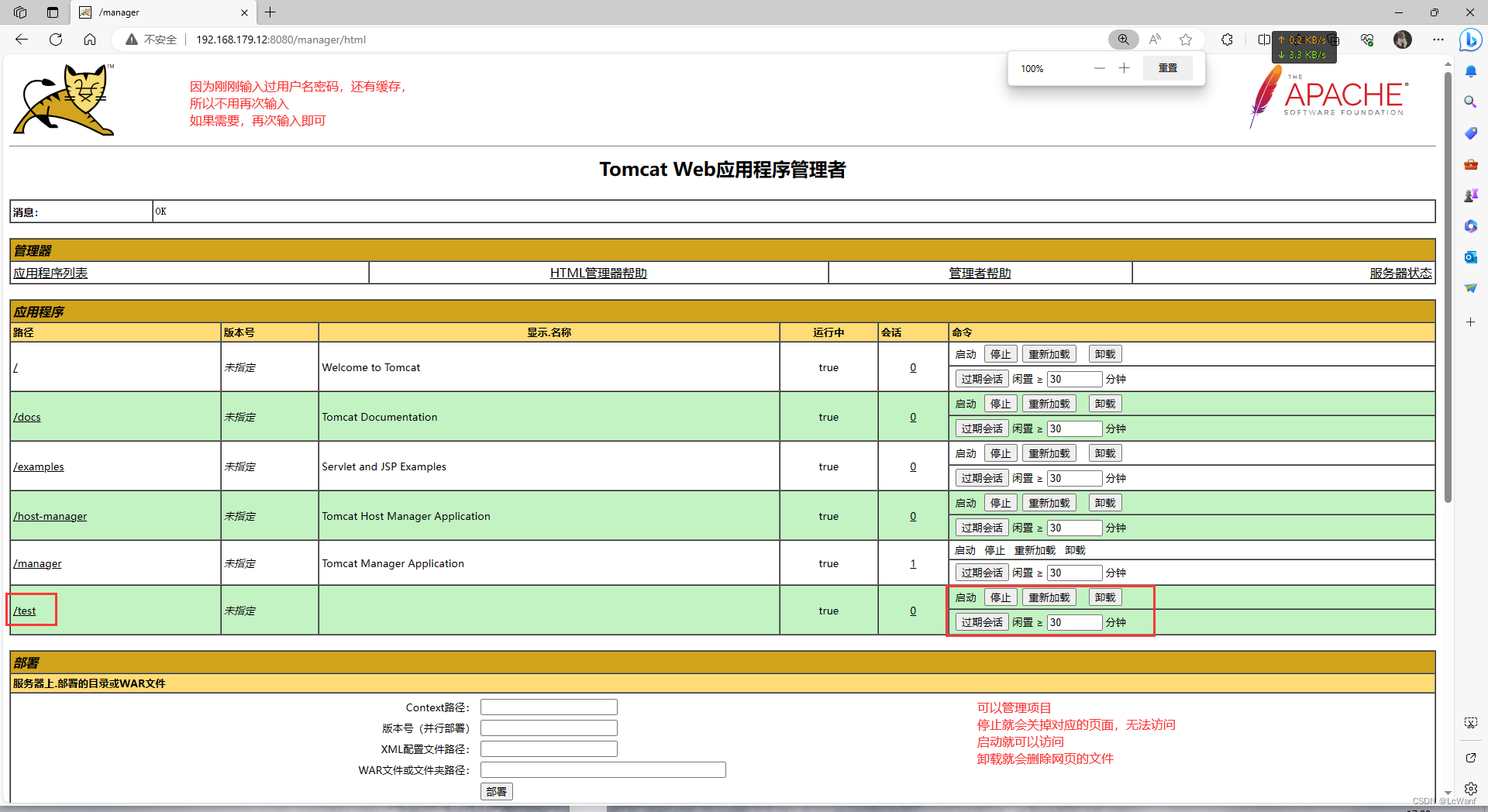
Task: Click the 部署 deploy button
Action: coord(497,791)
